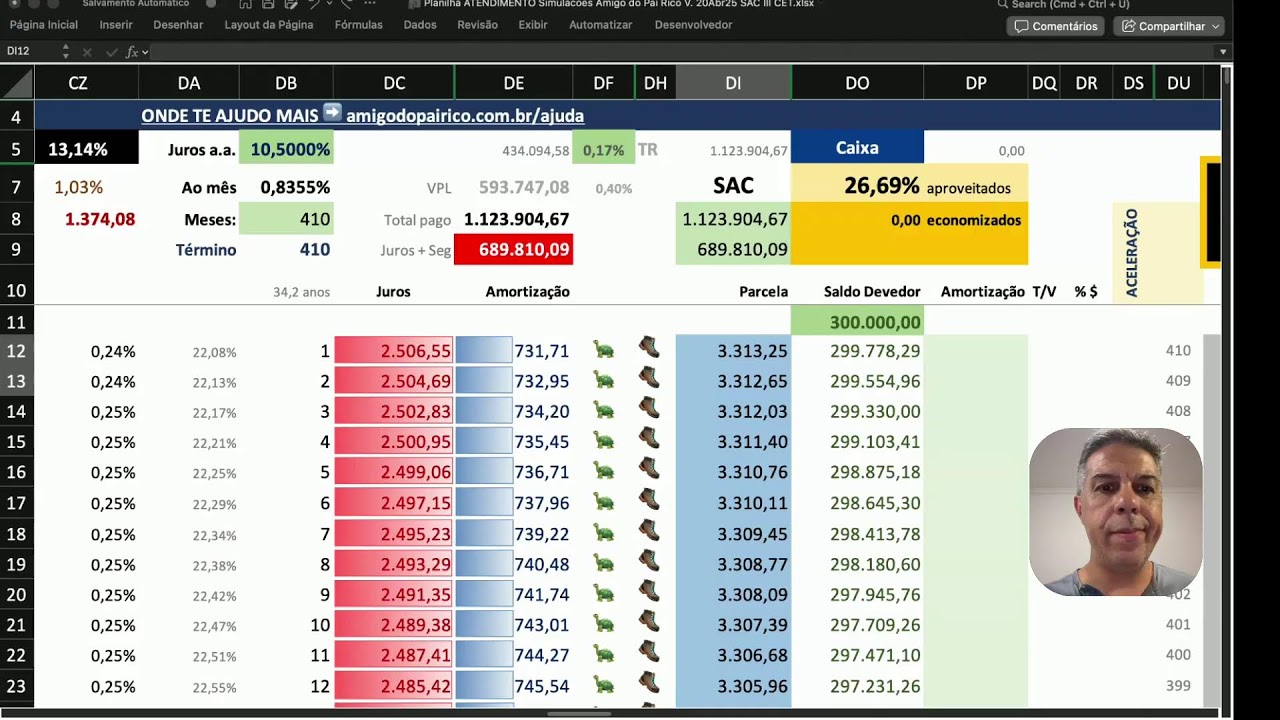The image size is (1280, 720).
Task: Click the green 10,5000% interest cell
Action: coord(286,149)
